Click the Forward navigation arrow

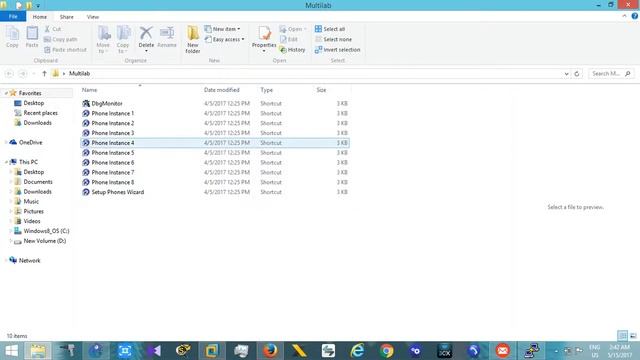coord(23,73)
